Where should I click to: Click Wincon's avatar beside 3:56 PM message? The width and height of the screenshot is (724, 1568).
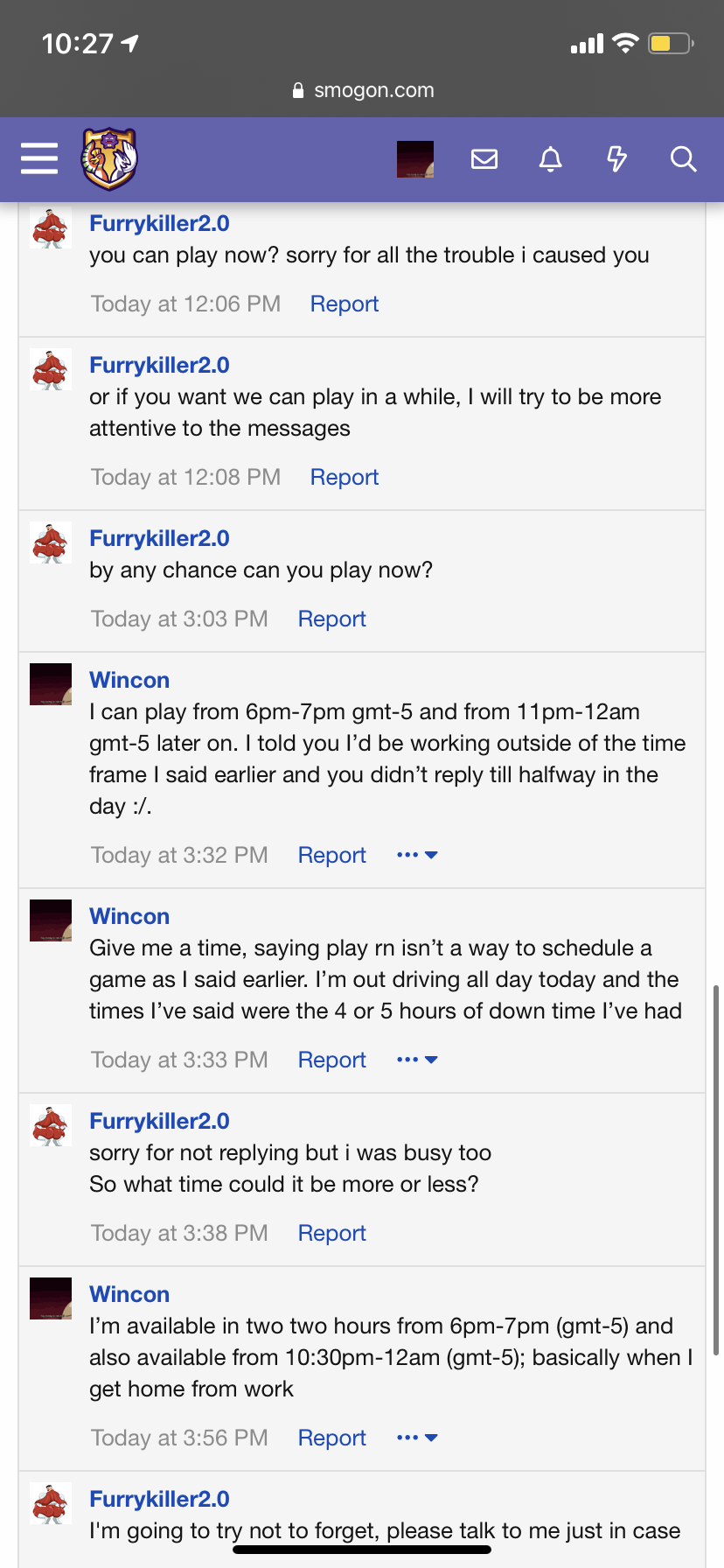(x=51, y=1298)
